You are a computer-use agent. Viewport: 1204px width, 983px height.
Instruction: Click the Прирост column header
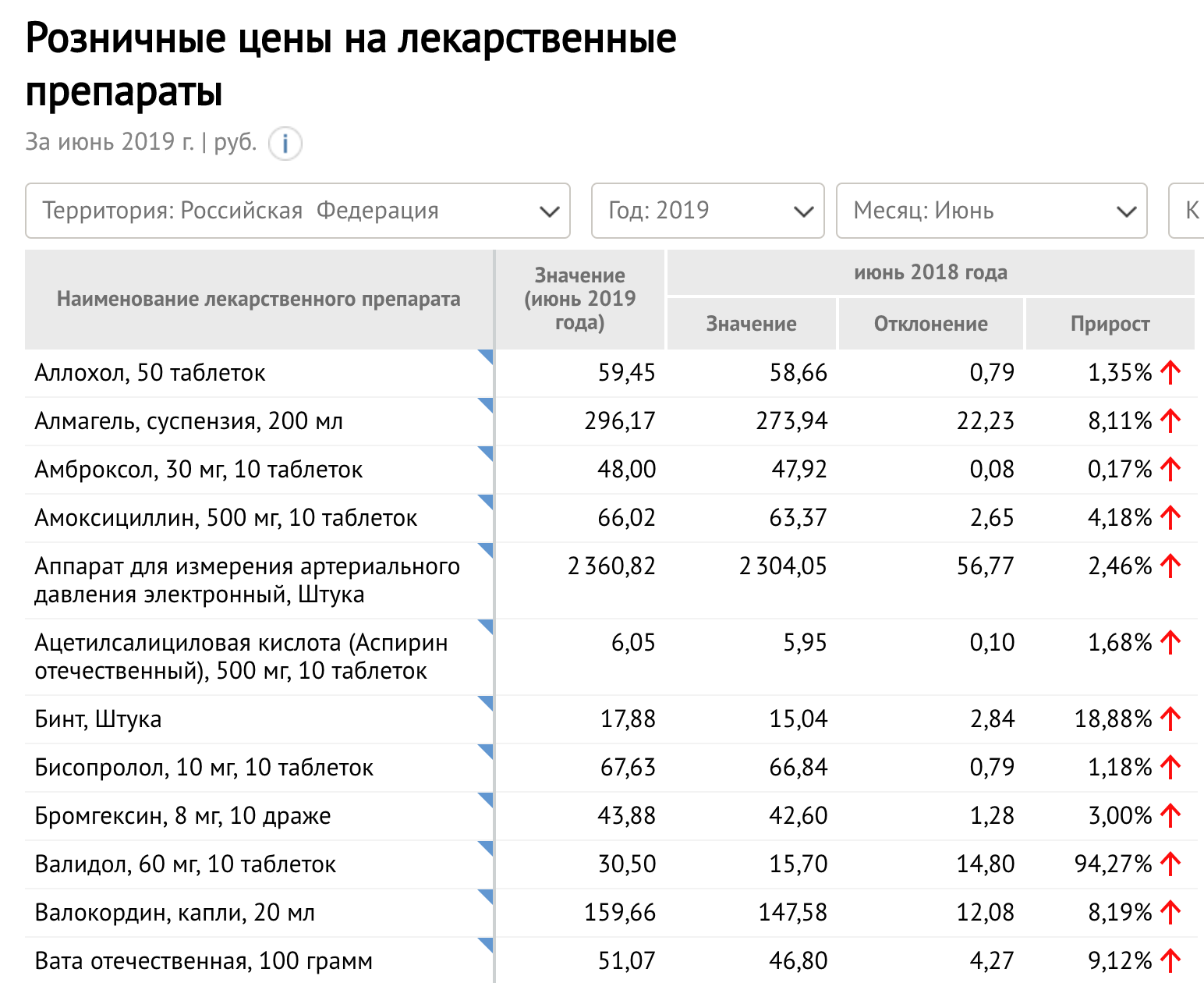click(1110, 324)
